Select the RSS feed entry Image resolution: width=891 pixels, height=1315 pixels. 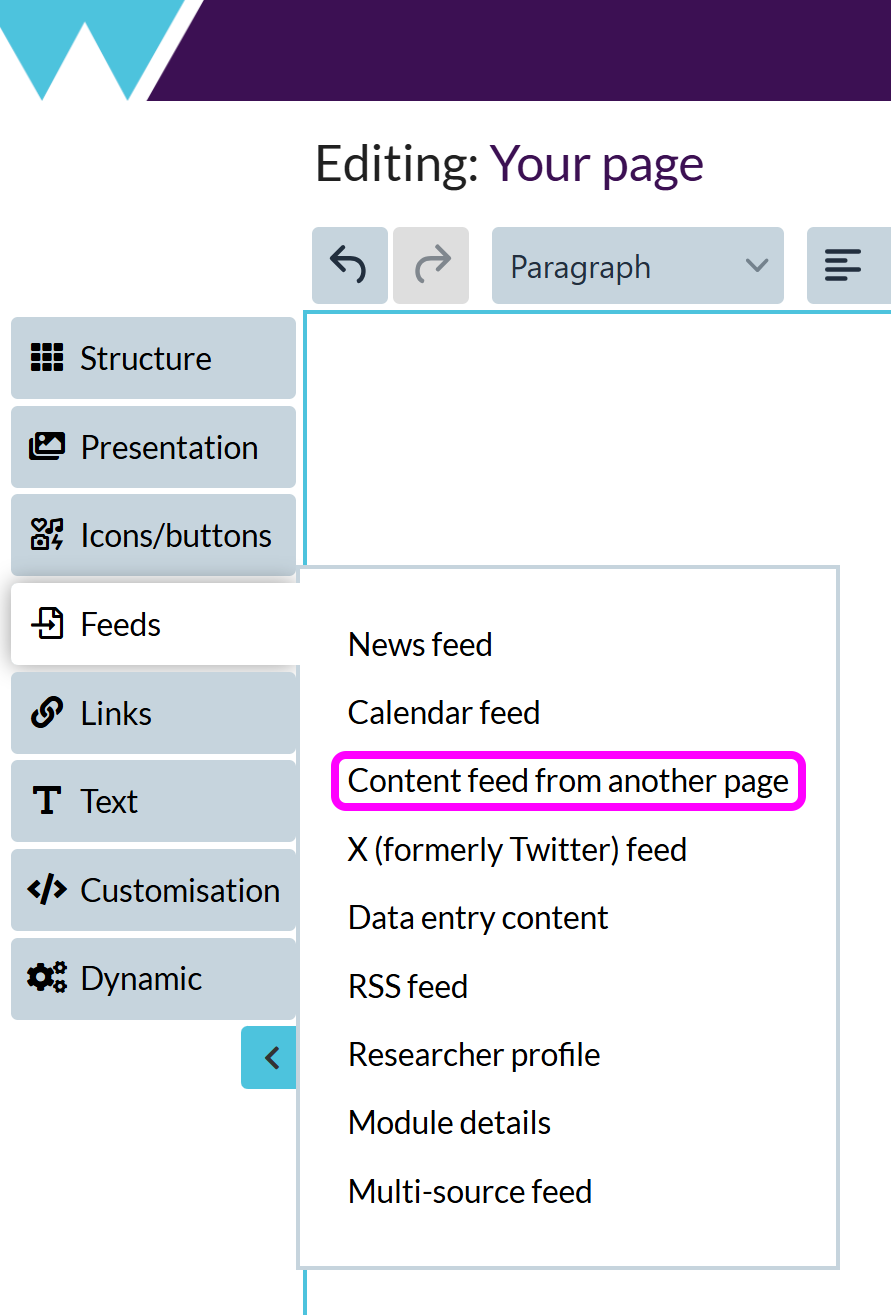click(x=408, y=986)
